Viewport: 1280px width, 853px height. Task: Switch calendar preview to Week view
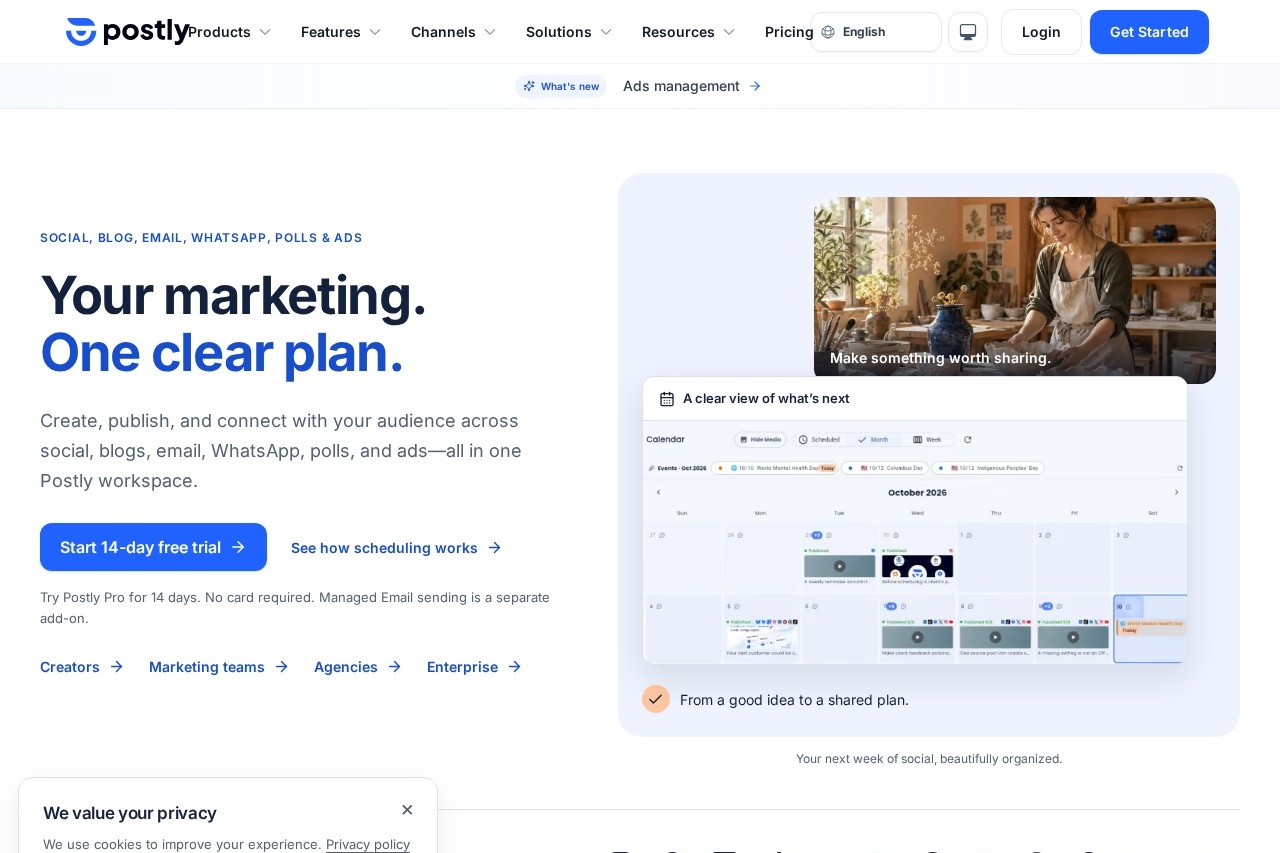pos(927,439)
